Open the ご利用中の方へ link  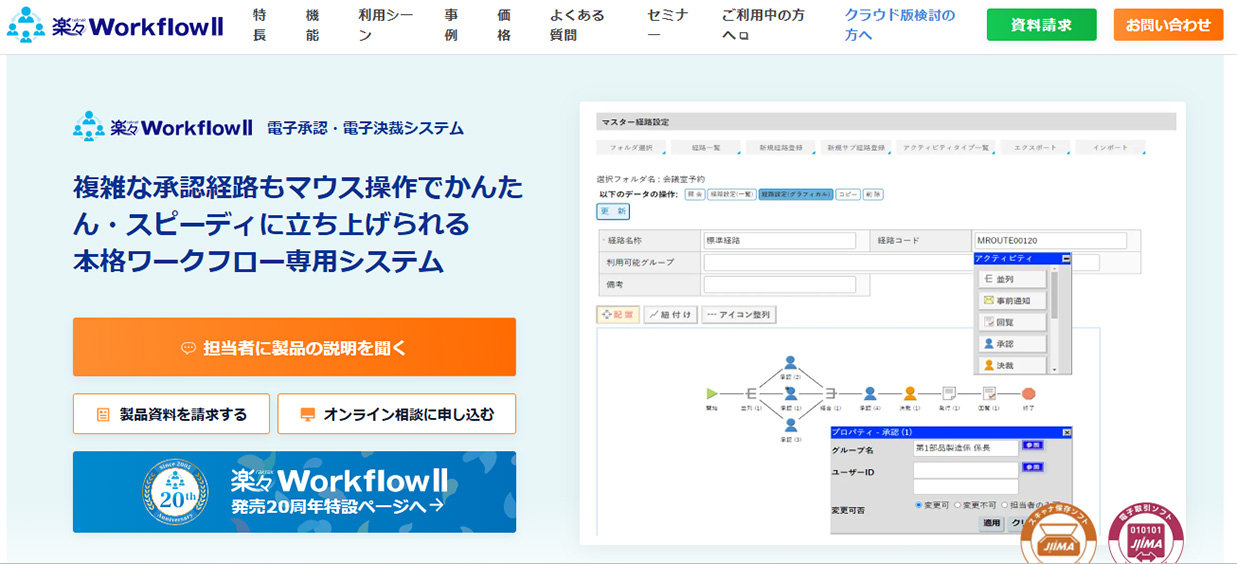763,25
